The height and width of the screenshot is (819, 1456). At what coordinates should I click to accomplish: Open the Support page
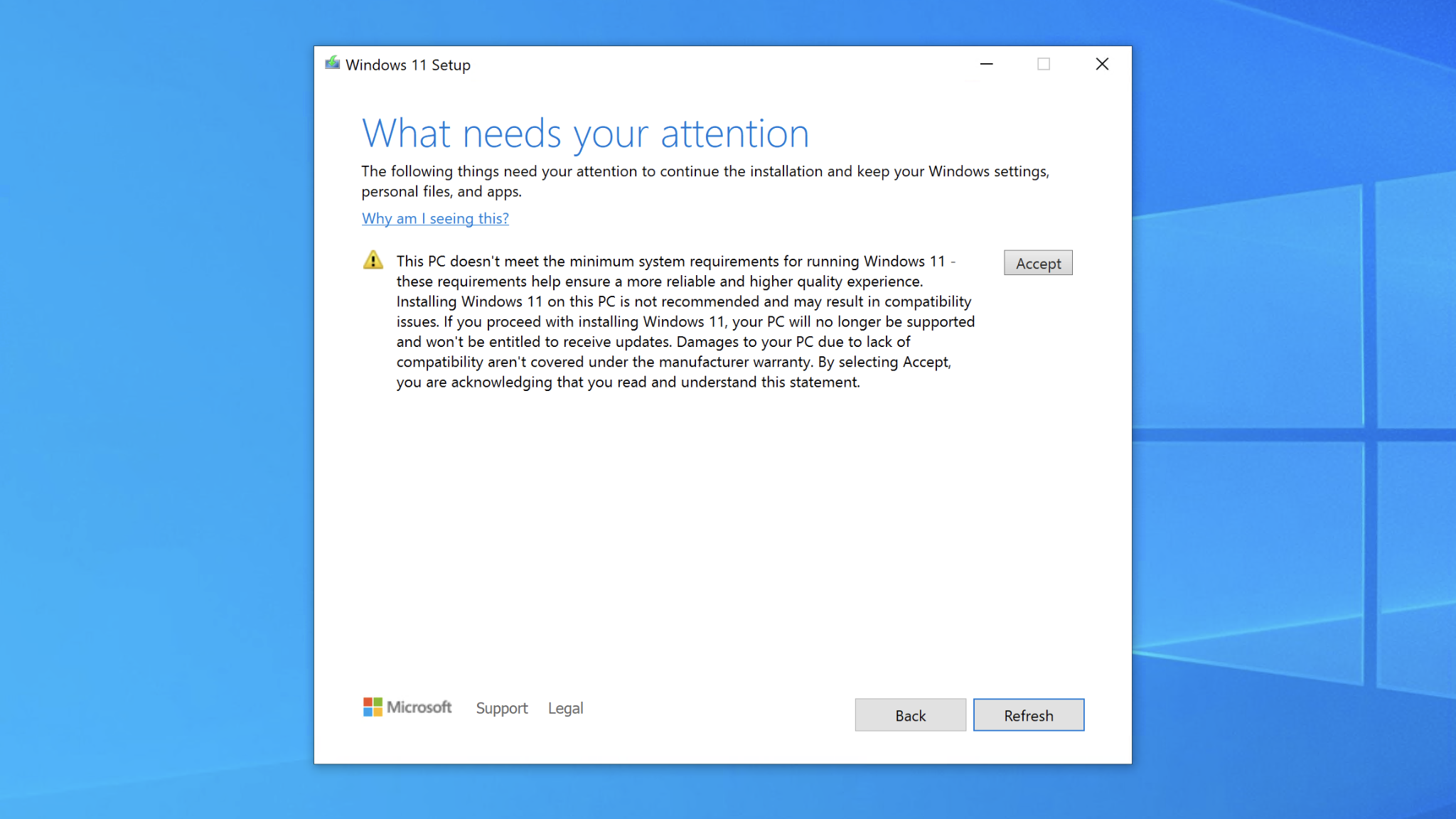(501, 707)
